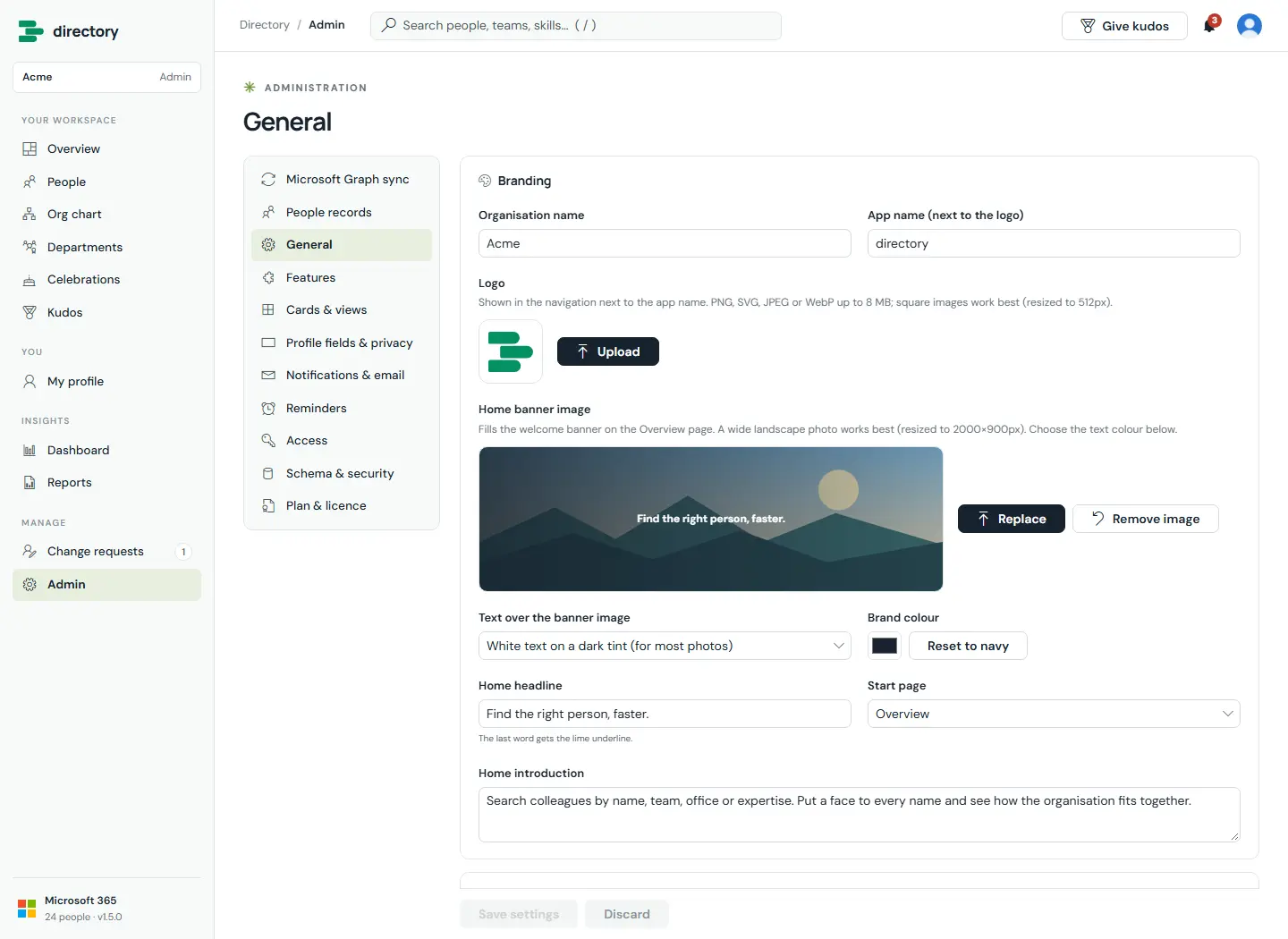Click the Kudos medal icon in sidebar
The height and width of the screenshot is (939, 1288).
[x=30, y=312]
